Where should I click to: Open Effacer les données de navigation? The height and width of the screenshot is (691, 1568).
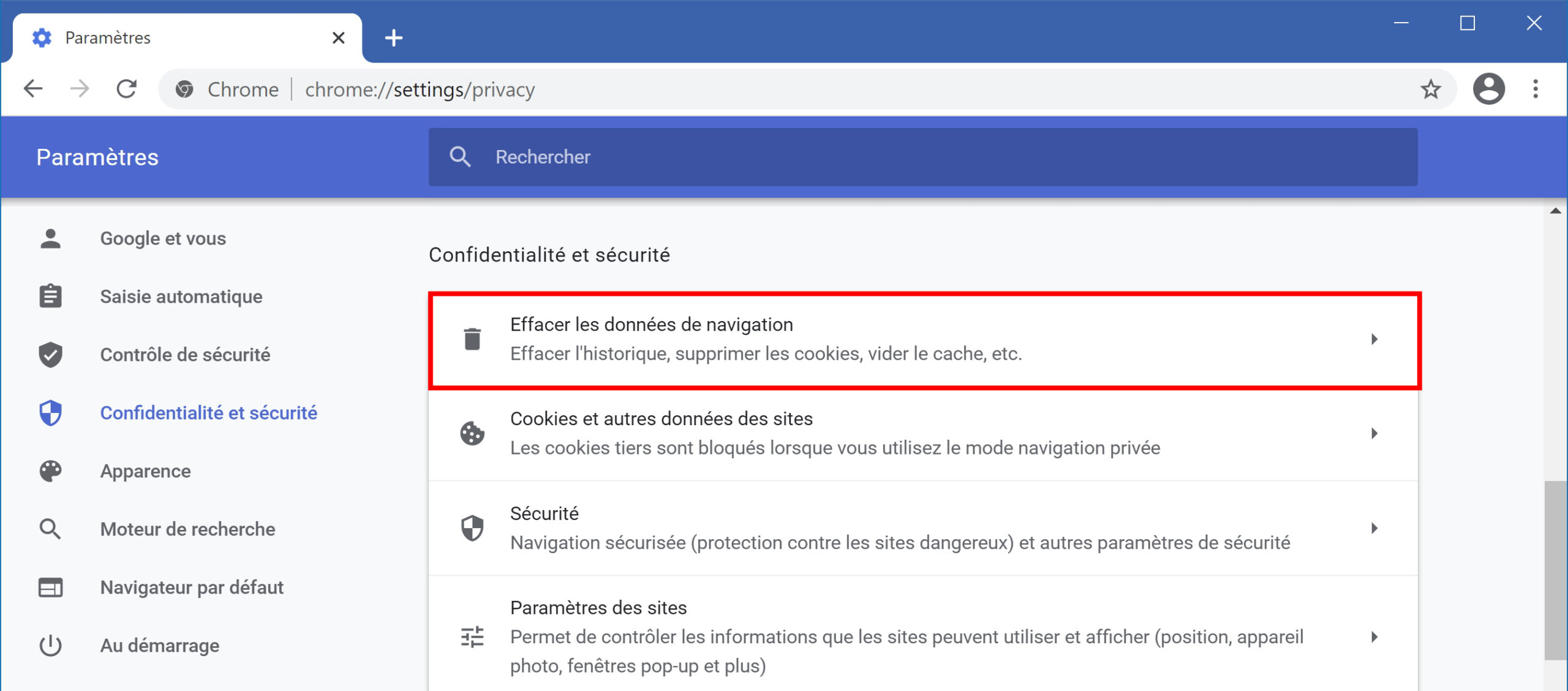tap(924, 340)
